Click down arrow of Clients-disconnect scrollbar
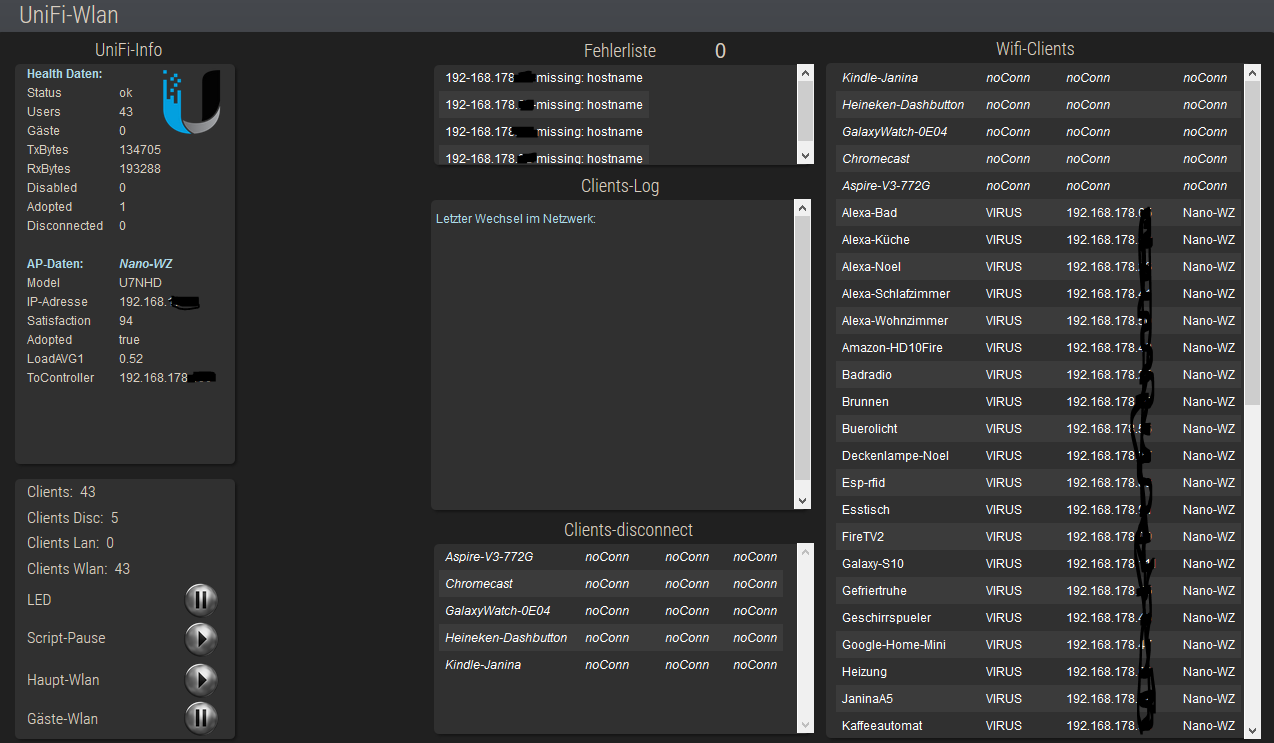The width and height of the screenshot is (1274, 743). pos(806,724)
